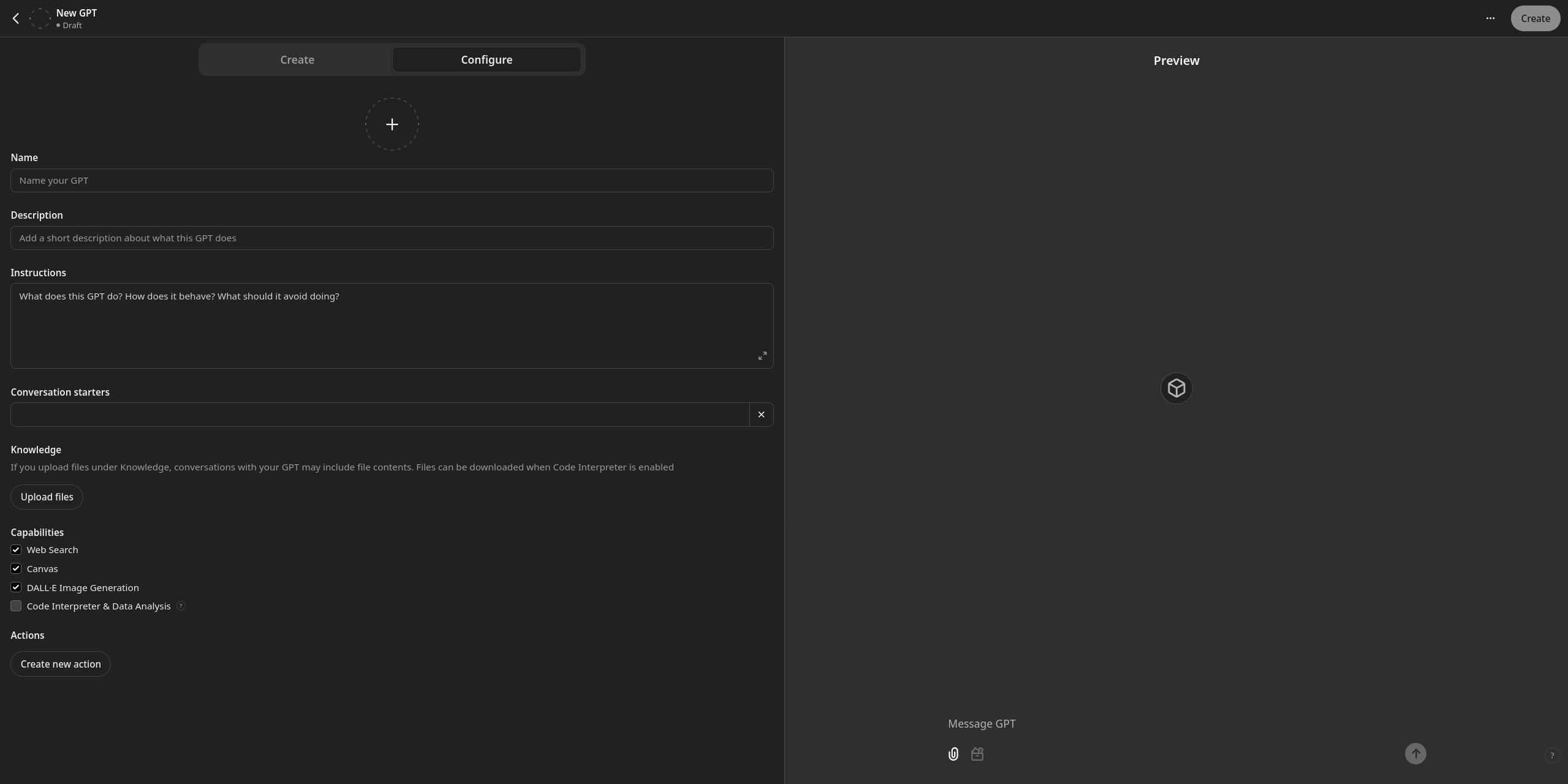Click Create new action button
1568x784 pixels.
pos(61,664)
